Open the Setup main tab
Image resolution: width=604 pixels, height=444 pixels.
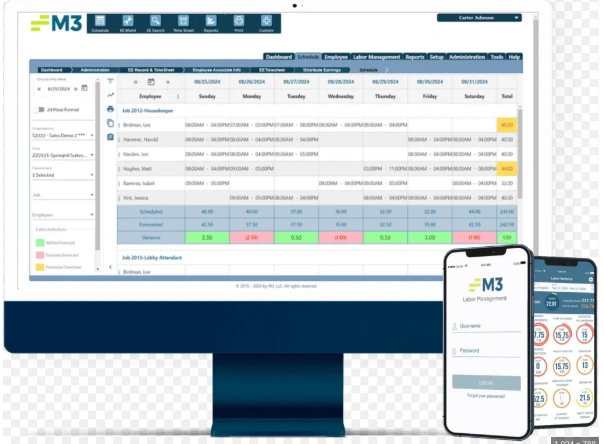[x=437, y=57]
